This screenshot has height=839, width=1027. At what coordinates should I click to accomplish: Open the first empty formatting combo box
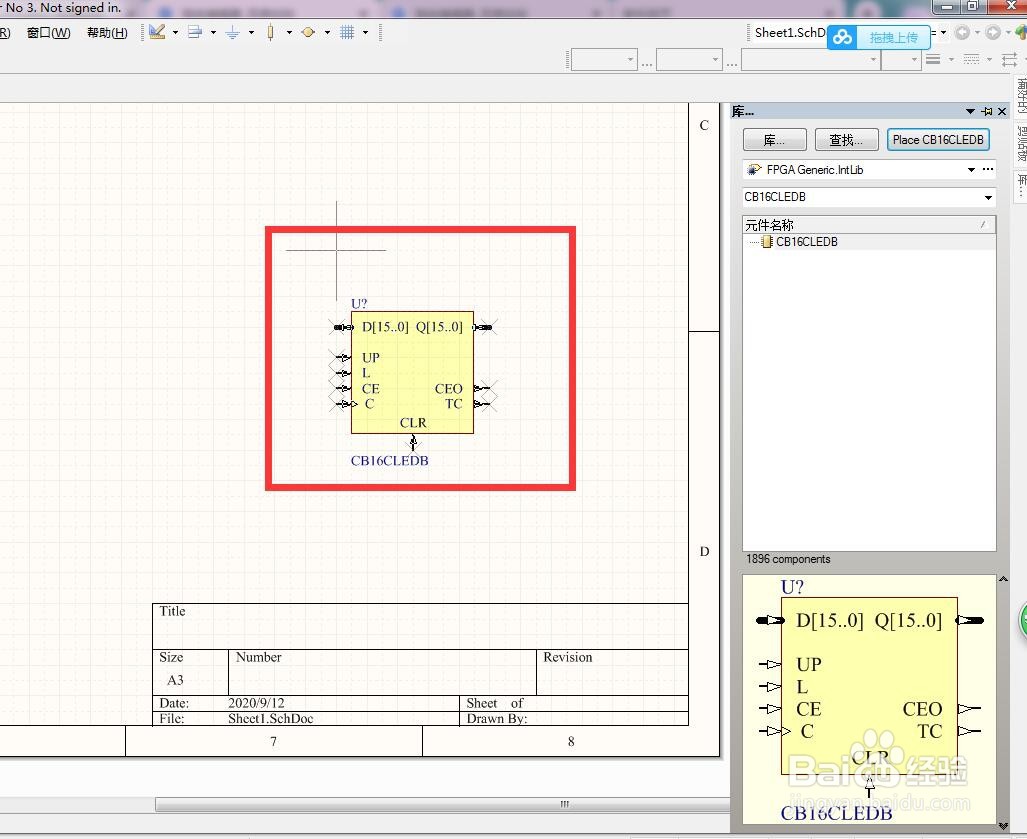tap(604, 60)
